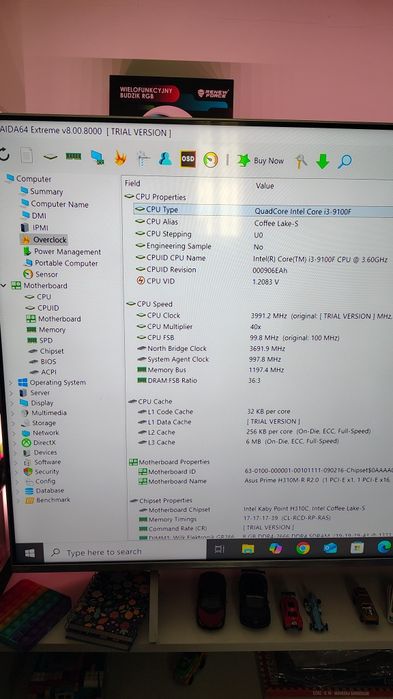Viewport: 393px width, 699px height.
Task: Open Google Chrome from taskbar
Action: tap(303, 547)
